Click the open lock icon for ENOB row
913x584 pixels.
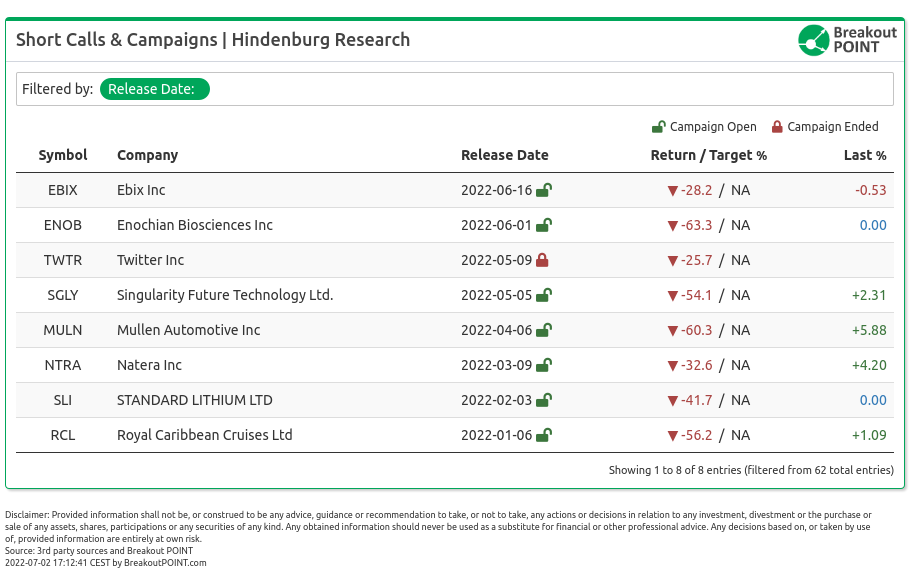pyautogui.click(x=544, y=225)
